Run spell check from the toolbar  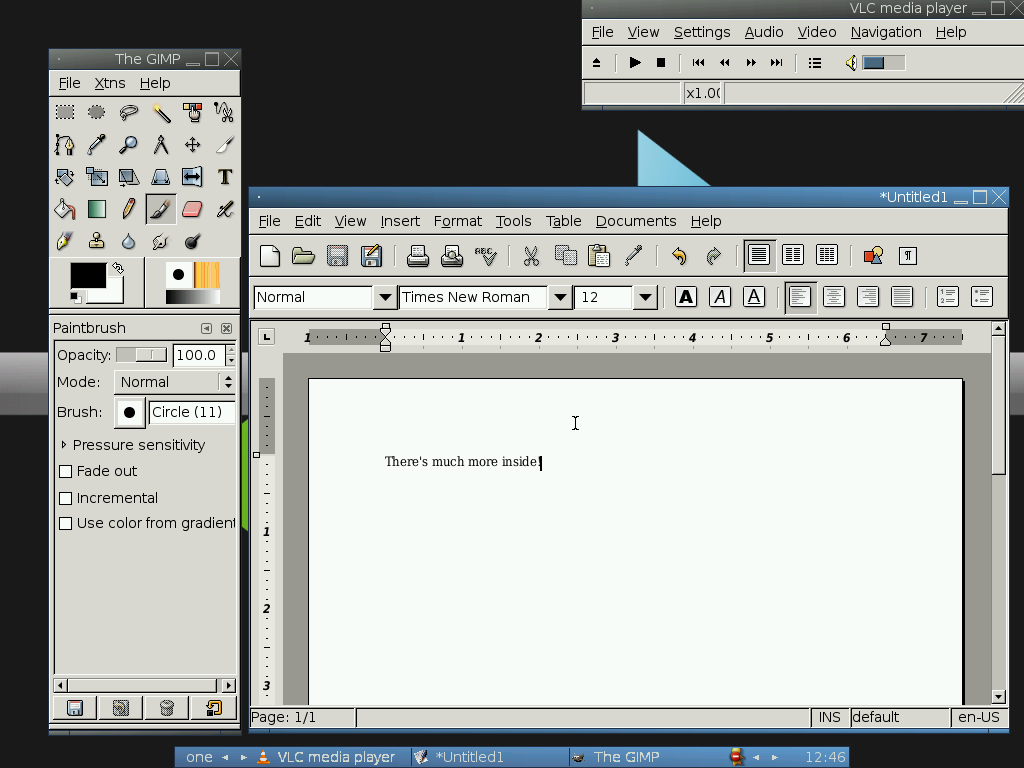coord(486,256)
